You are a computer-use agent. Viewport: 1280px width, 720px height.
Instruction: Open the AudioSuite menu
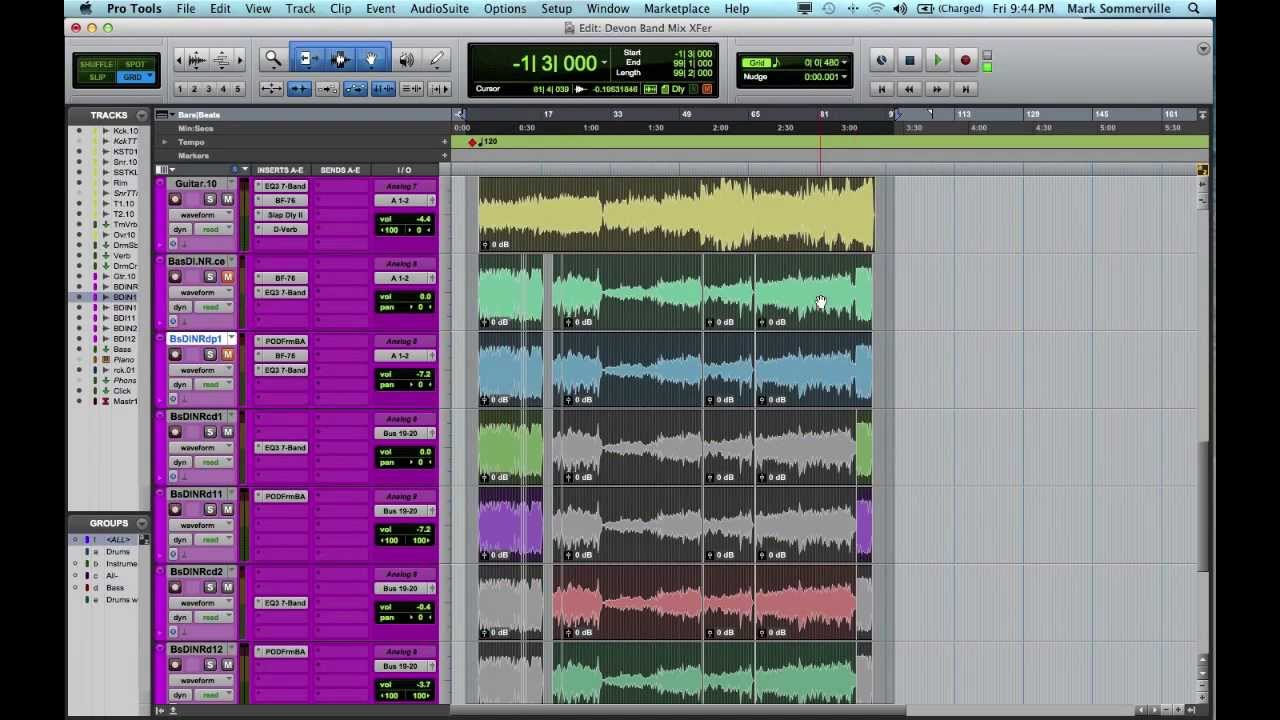pos(439,9)
